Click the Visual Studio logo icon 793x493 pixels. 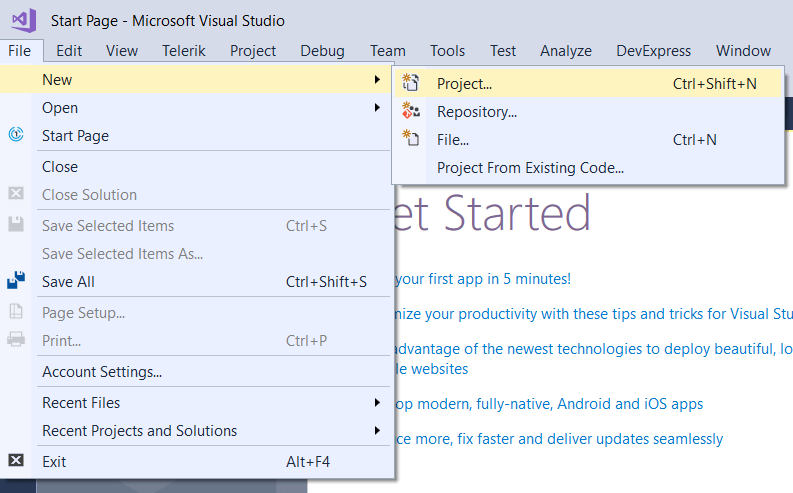[x=22, y=19]
